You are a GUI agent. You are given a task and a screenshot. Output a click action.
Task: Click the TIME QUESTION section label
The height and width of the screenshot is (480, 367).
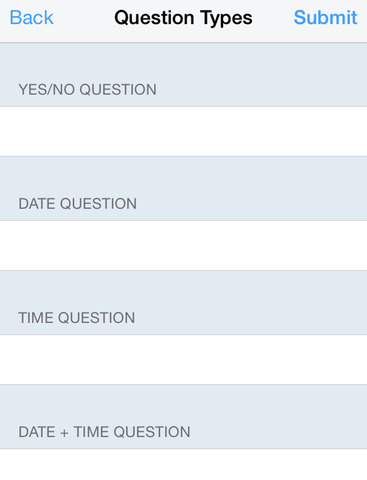point(77,318)
